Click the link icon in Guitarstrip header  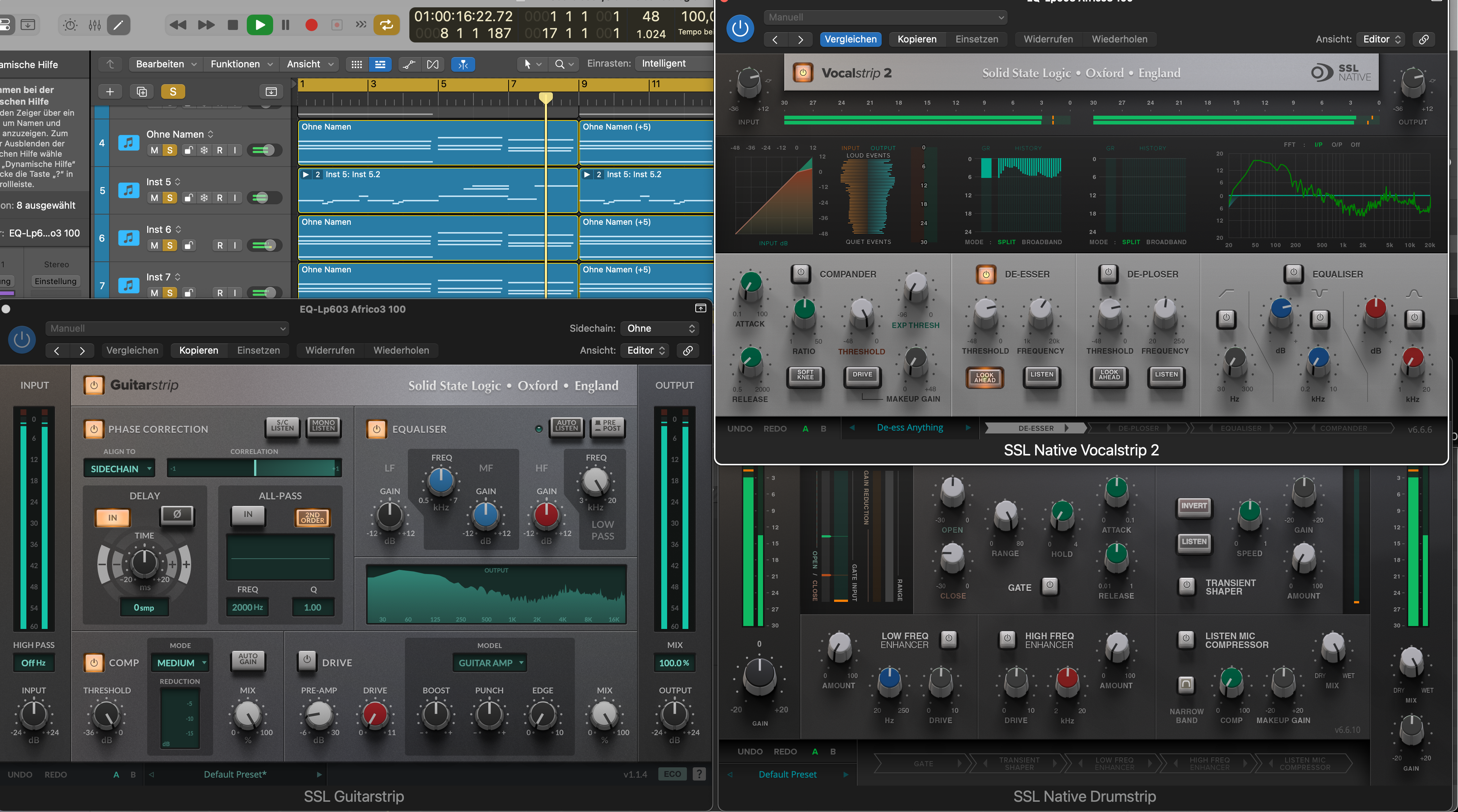688,350
